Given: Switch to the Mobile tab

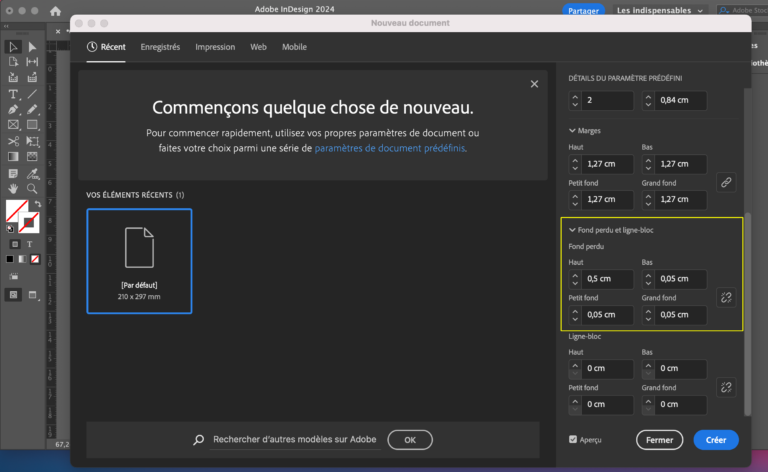Looking at the screenshot, I should coord(294,47).
